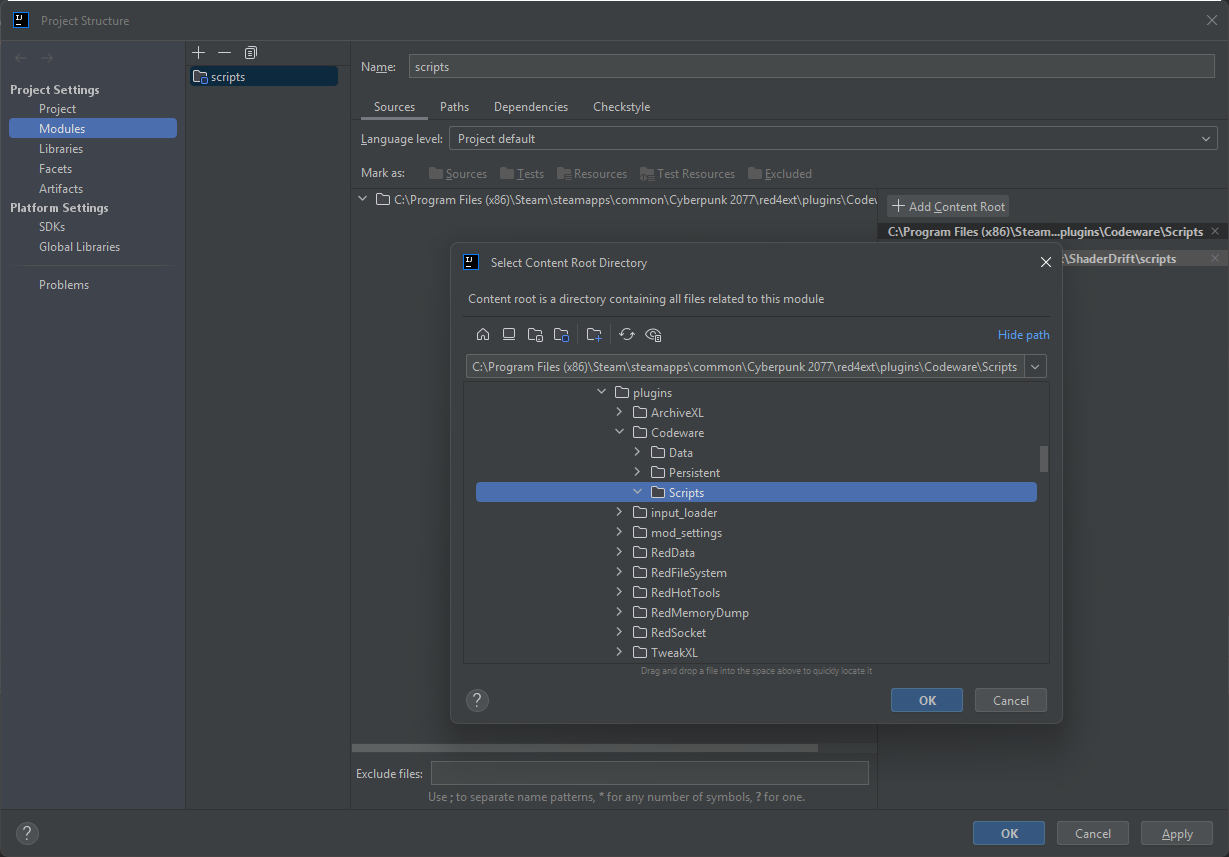1229x857 pixels.
Task: Toggle show hidden files icon
Action: (654, 335)
